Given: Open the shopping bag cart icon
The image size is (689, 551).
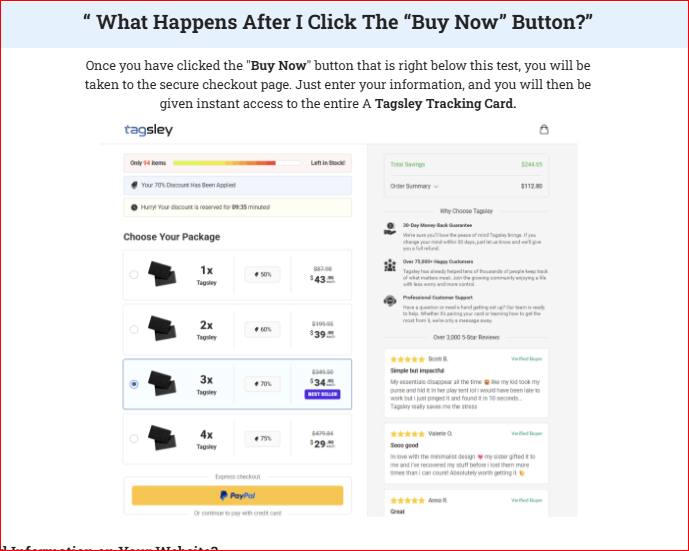Looking at the screenshot, I should click(x=544, y=129).
